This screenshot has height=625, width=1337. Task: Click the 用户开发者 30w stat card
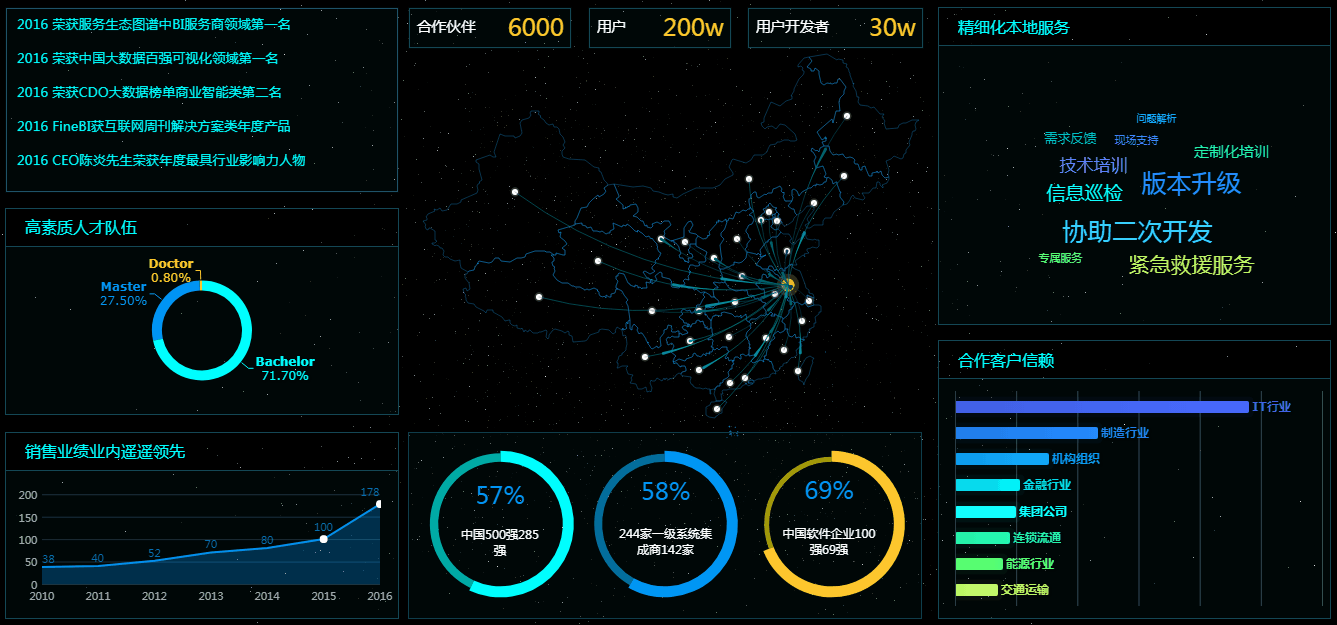[x=835, y=28]
